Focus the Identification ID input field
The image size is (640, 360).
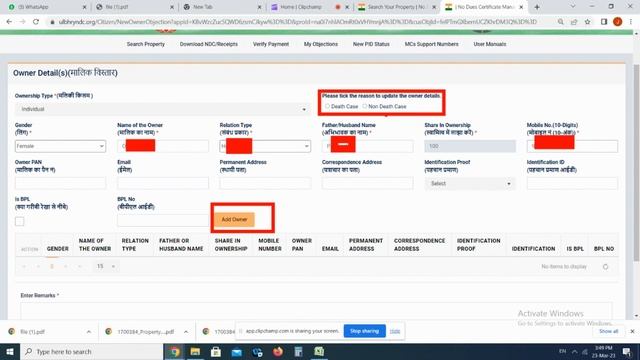point(572,183)
